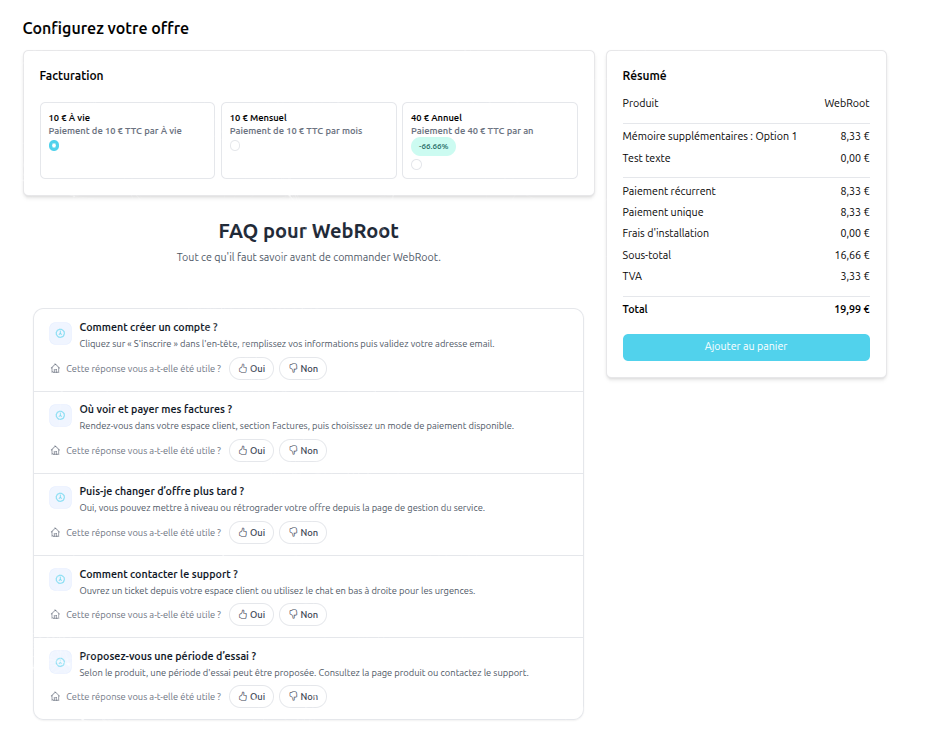Vote "Non" on the invoices payment question
Screen dimensions: 934x745
302,451
